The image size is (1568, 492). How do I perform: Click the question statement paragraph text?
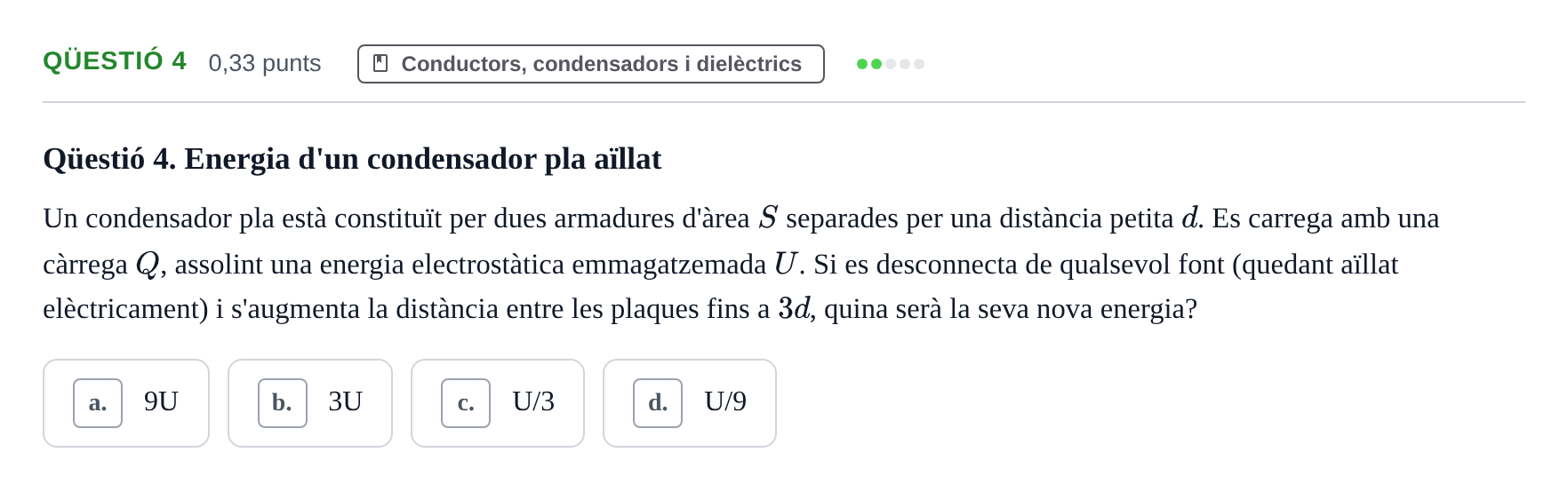[741, 264]
